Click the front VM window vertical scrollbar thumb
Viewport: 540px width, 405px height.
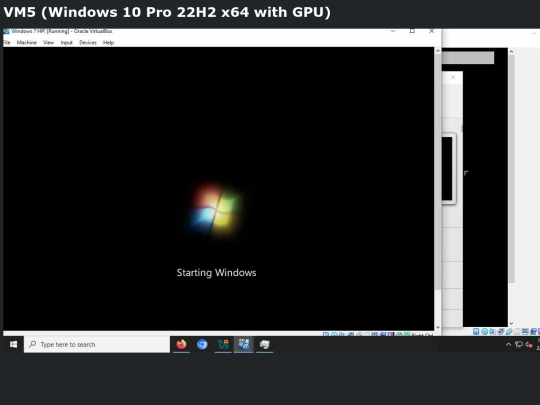point(438,172)
